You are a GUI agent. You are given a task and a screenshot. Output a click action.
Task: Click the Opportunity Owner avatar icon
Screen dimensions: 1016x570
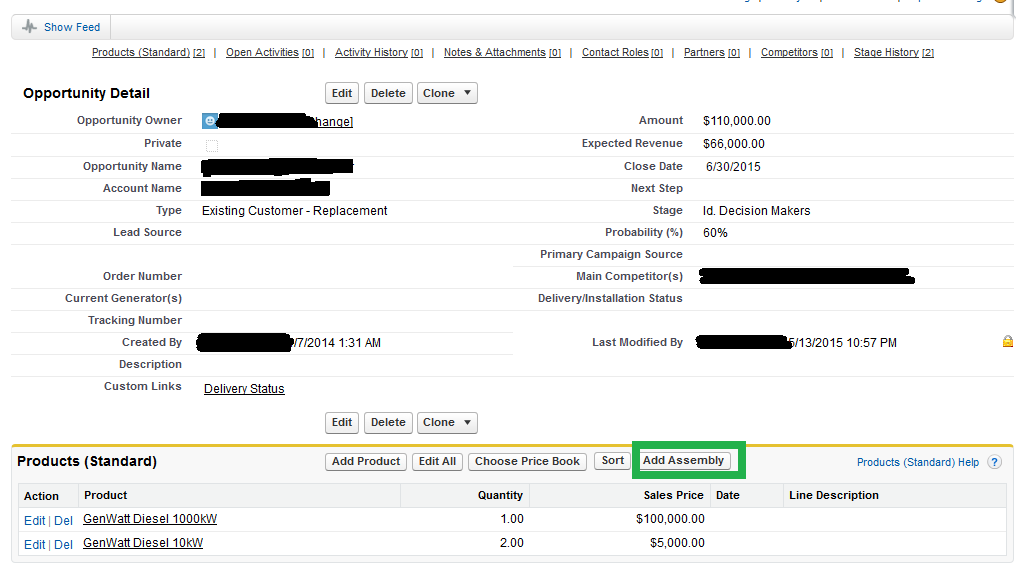pyautogui.click(x=209, y=121)
